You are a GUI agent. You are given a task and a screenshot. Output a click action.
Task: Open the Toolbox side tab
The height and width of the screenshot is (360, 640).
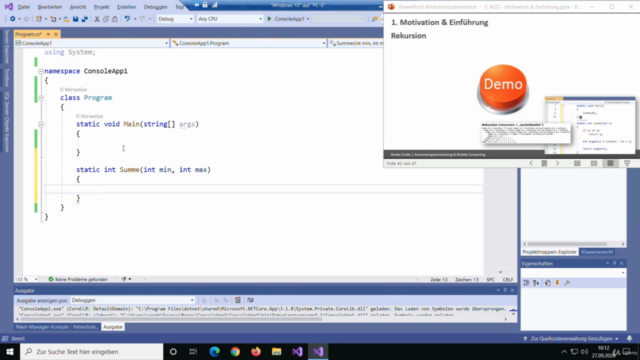point(7,78)
